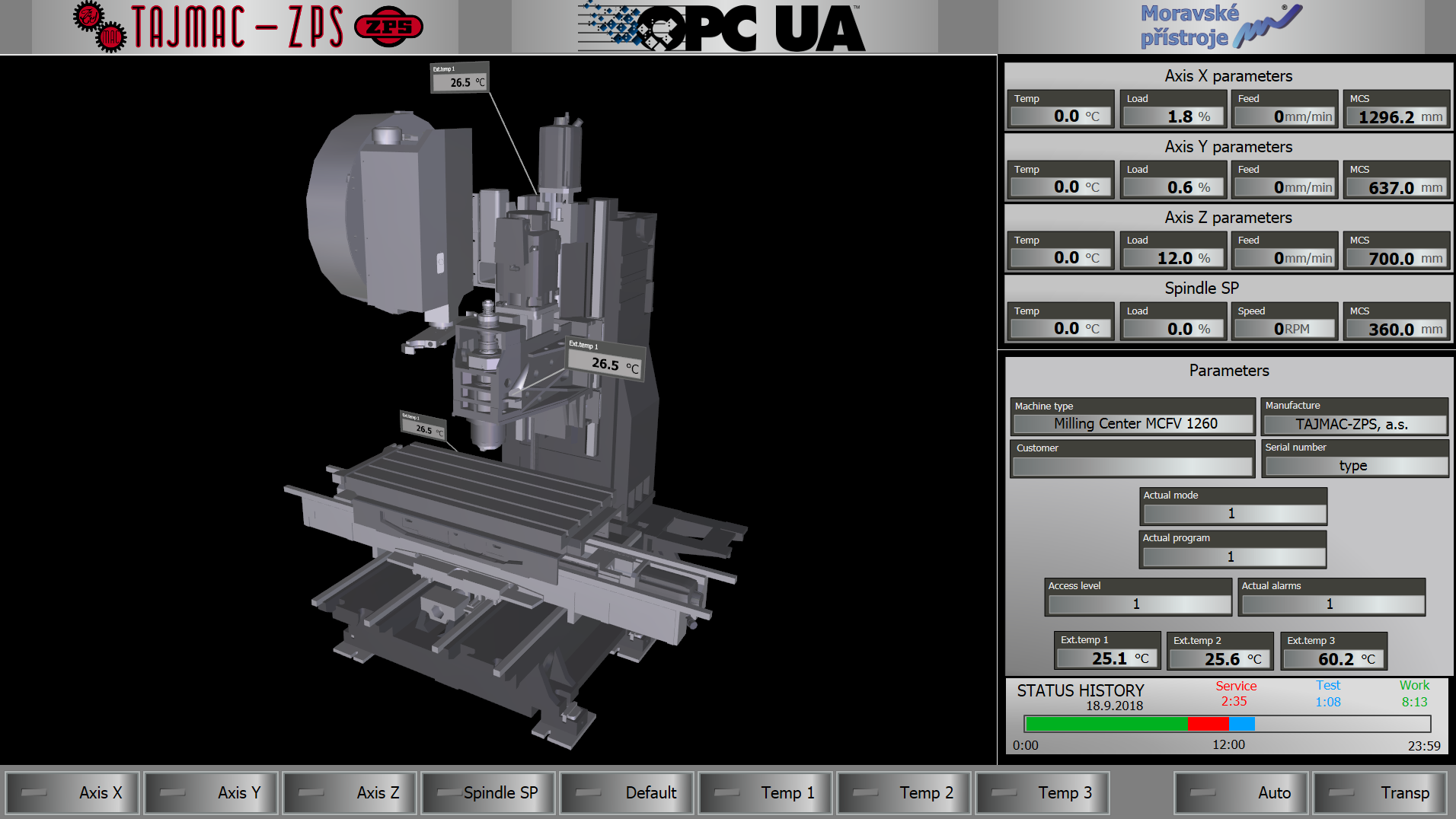Switch to Spindle SP view
This screenshot has width=1456, height=819.
[x=489, y=792]
